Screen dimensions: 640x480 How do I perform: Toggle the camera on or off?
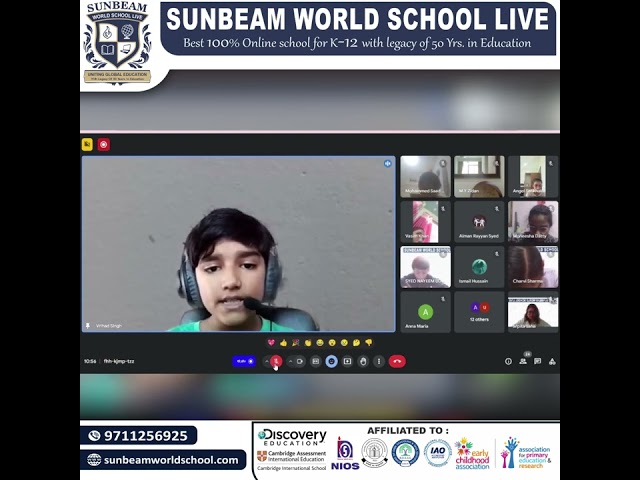(300, 361)
